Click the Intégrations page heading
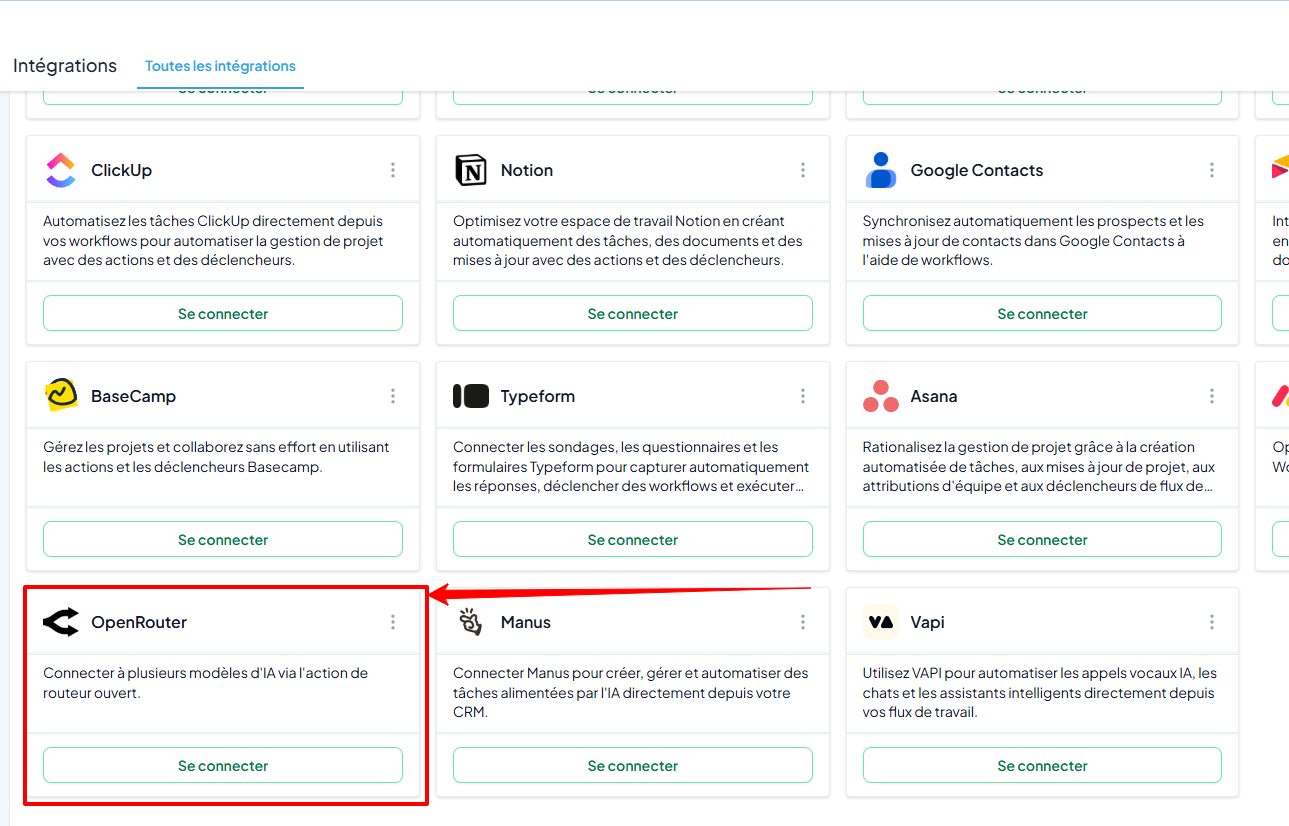Viewport: 1289px width, 826px height. pos(65,66)
